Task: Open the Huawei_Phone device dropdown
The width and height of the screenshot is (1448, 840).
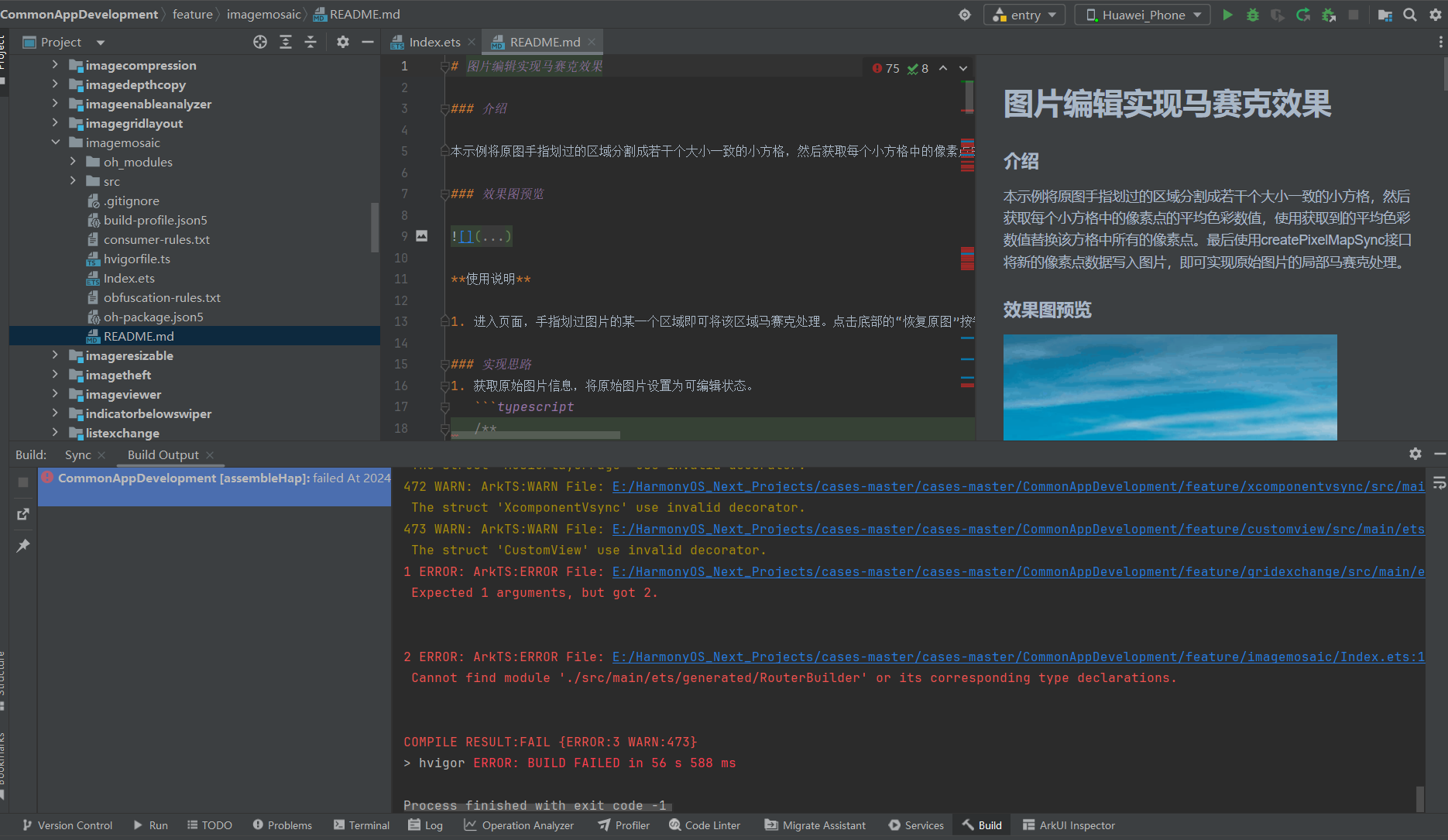Action: pyautogui.click(x=1142, y=15)
